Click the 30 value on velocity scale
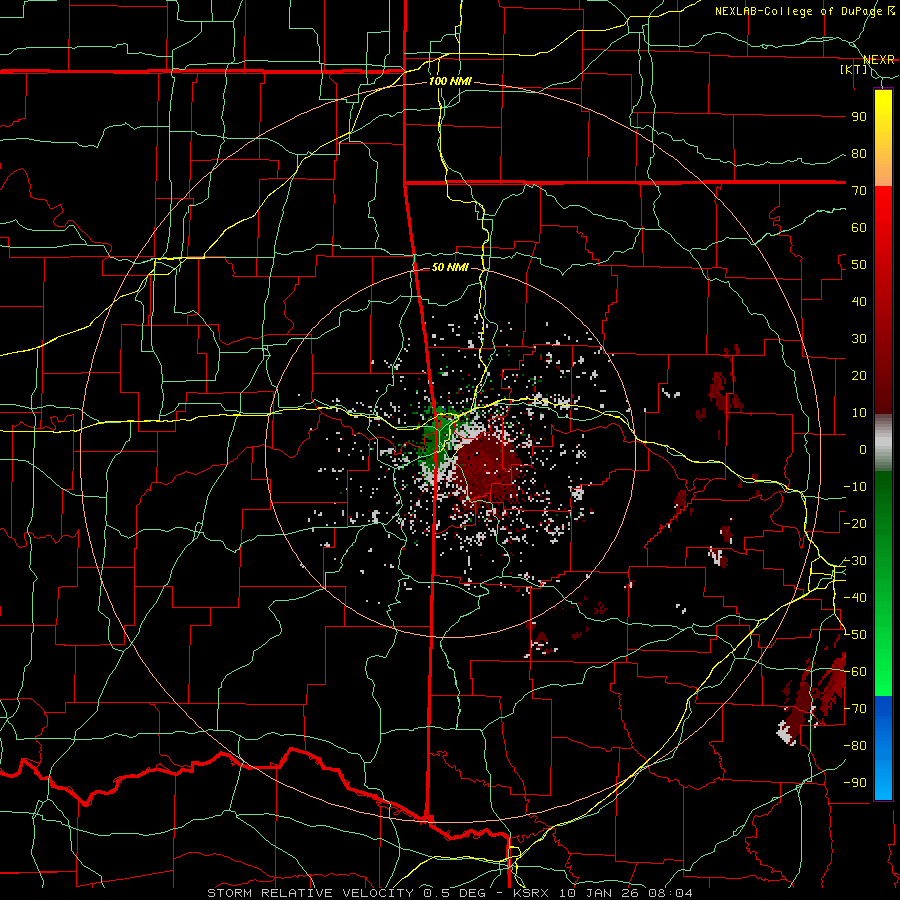Image resolution: width=900 pixels, height=900 pixels. tap(859, 339)
